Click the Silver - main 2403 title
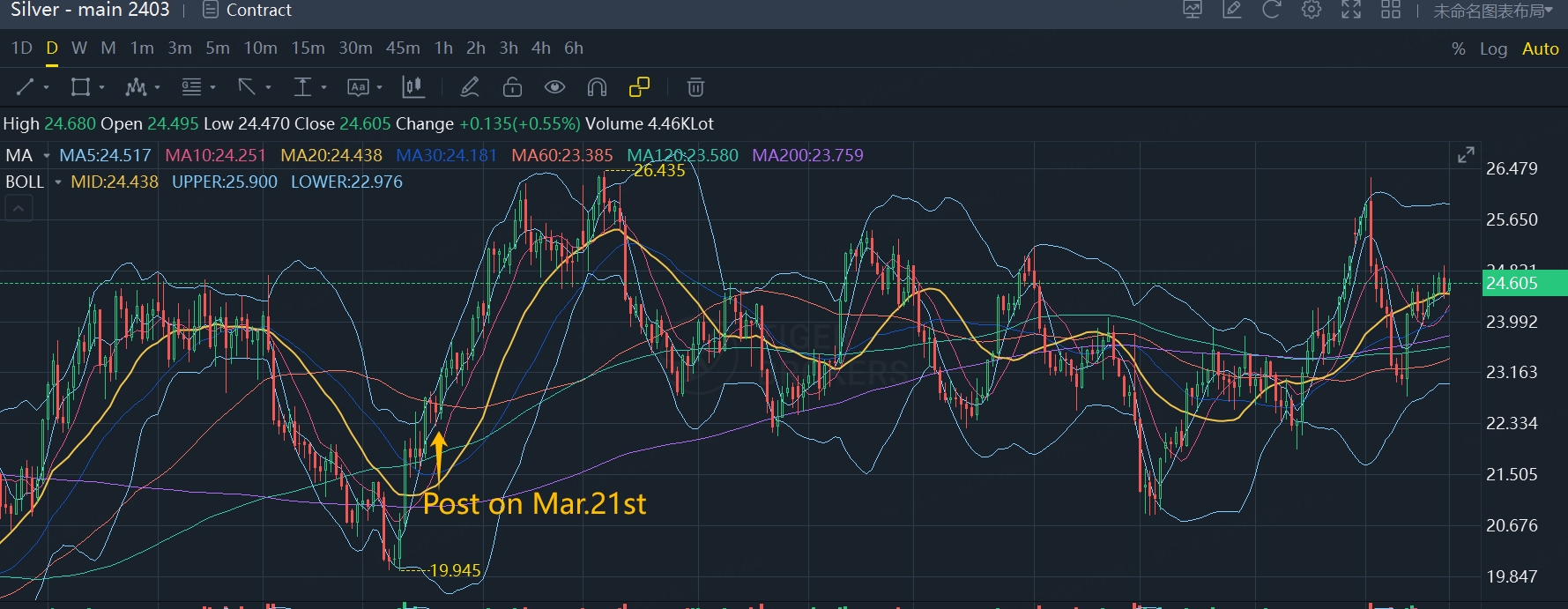This screenshot has height=609, width=1568. coord(90,10)
